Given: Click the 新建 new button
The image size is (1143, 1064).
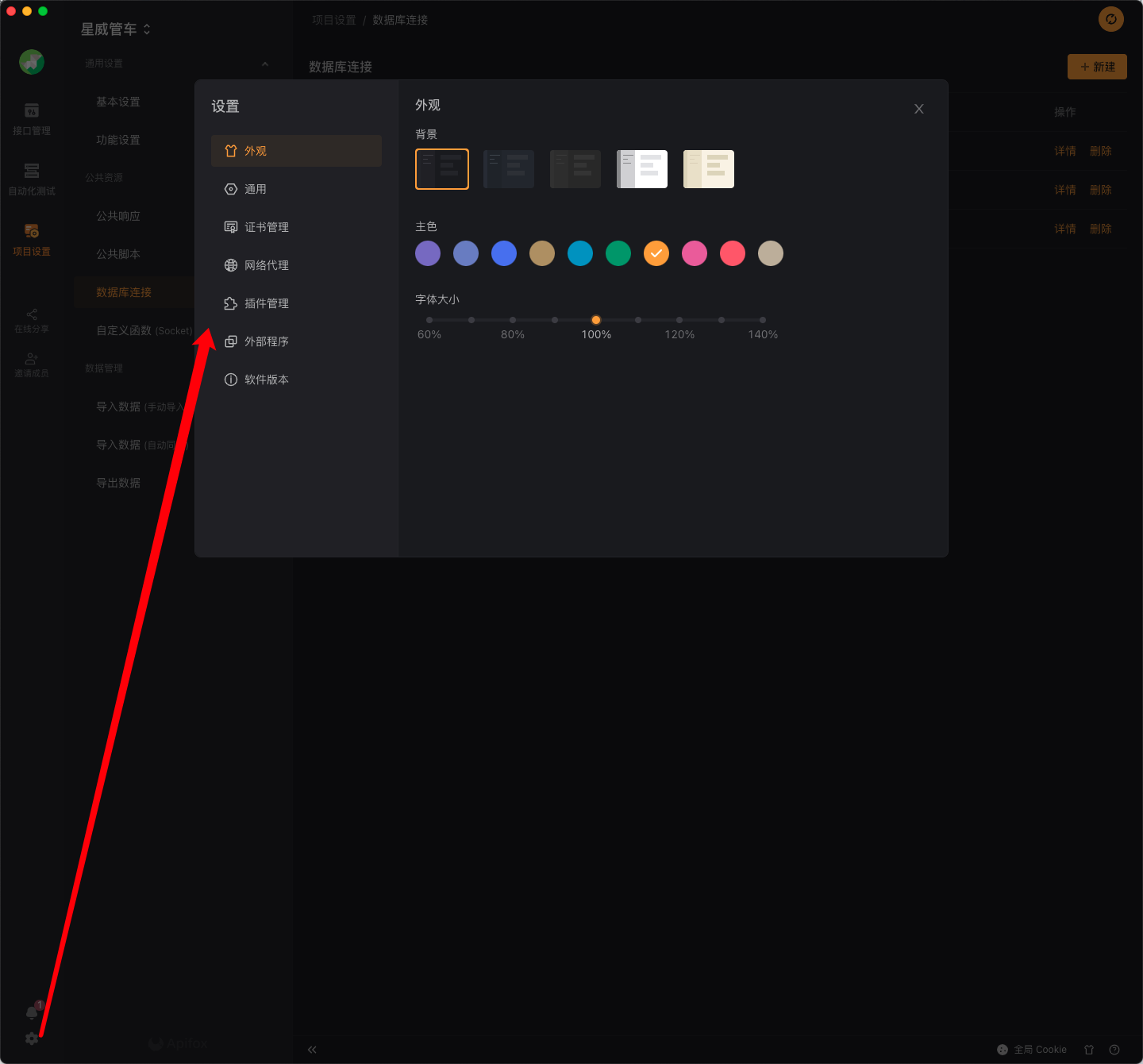Looking at the screenshot, I should coord(1097,67).
